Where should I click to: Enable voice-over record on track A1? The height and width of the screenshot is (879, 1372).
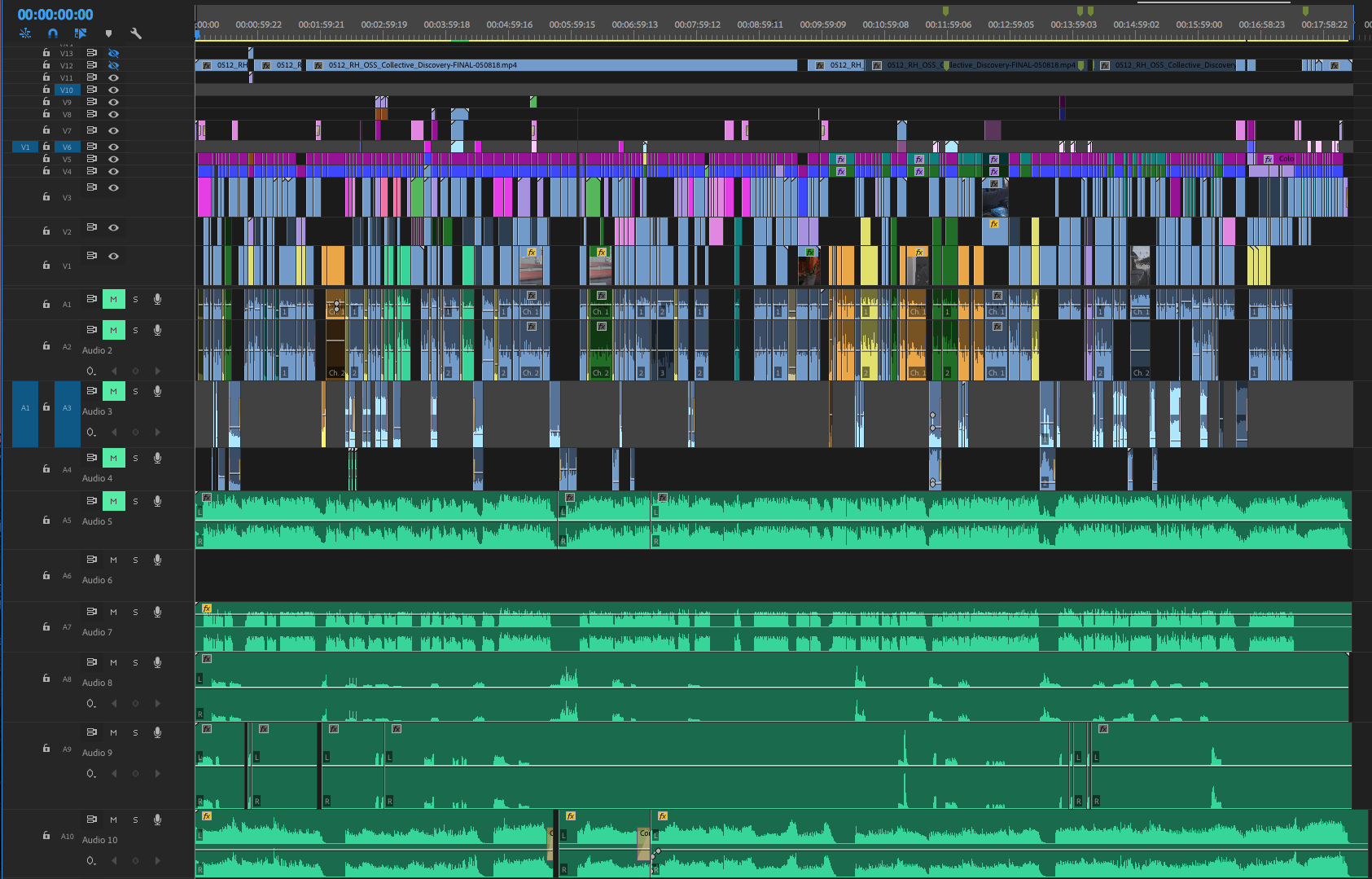pos(157,300)
